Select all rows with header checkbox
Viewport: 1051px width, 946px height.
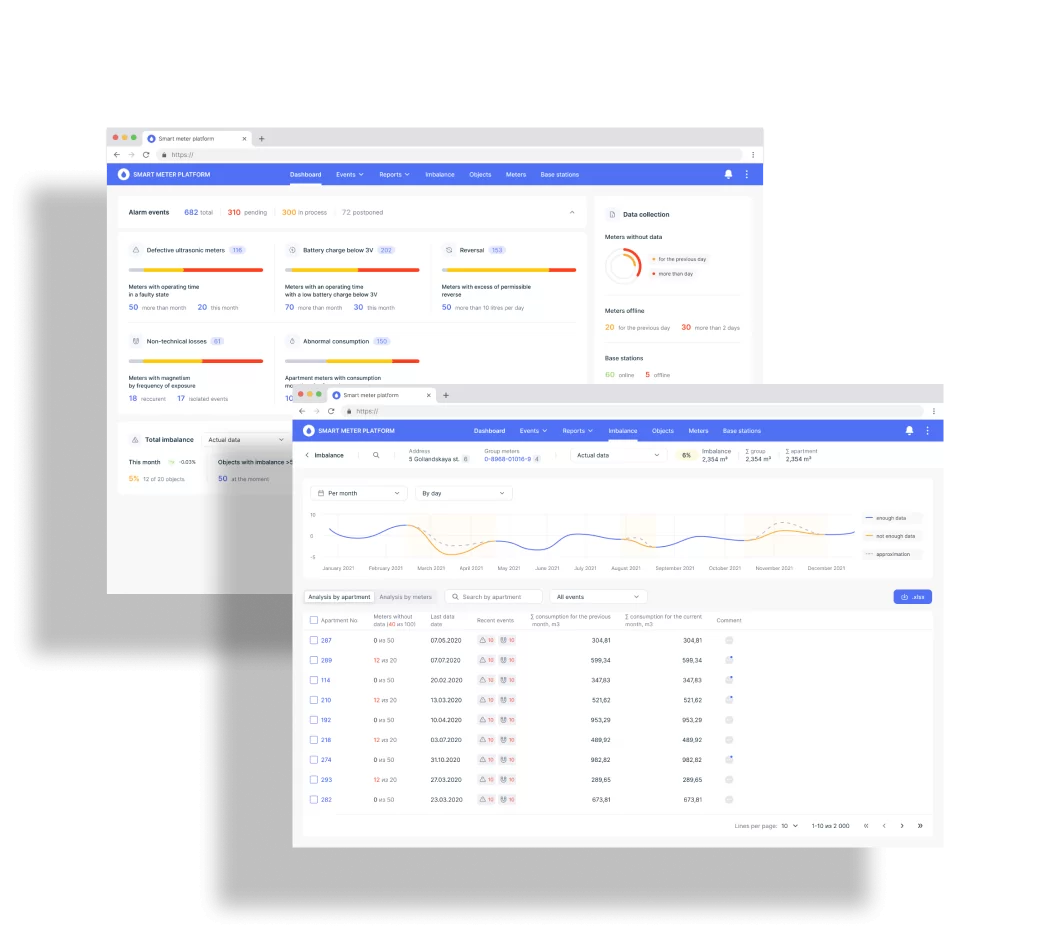[314, 620]
